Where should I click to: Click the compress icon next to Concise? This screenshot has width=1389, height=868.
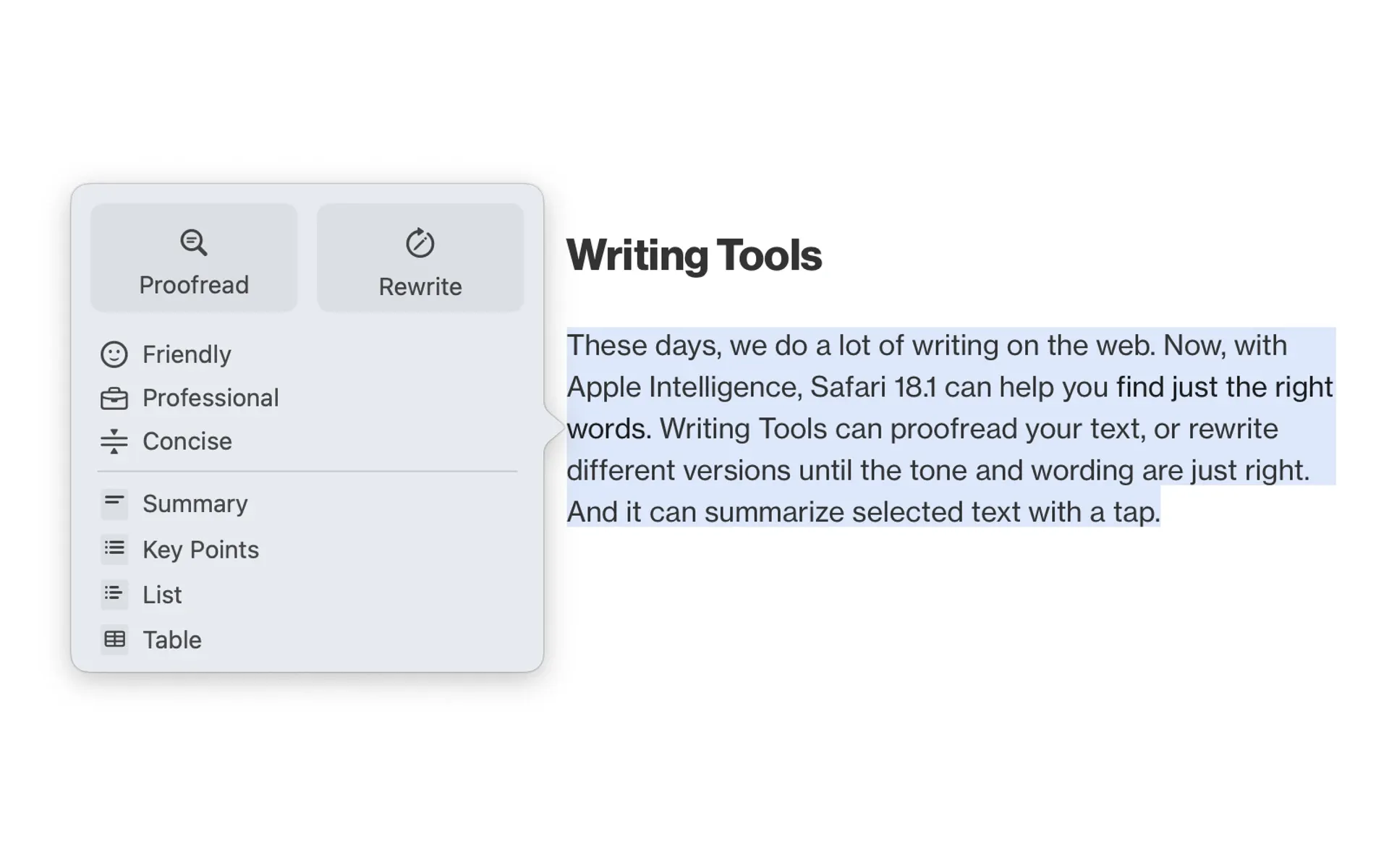click(x=114, y=441)
